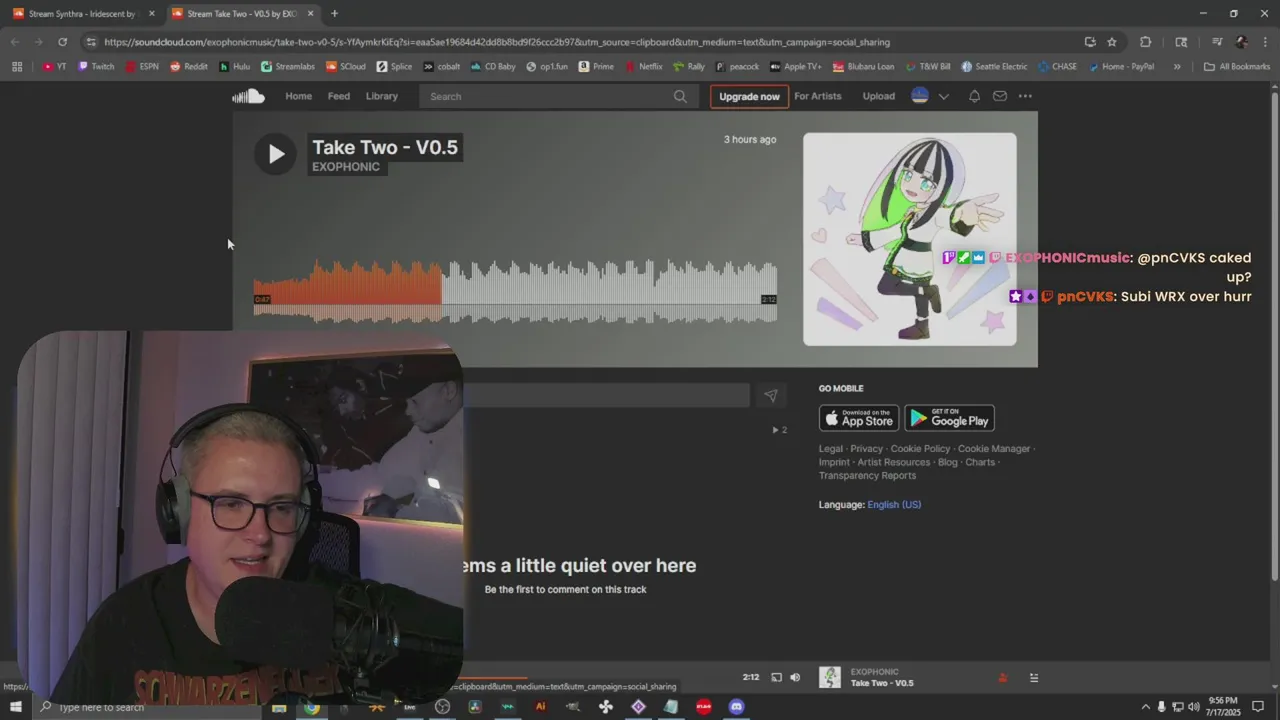Open the CHASE bookmark
Viewport: 1280px width, 720px height.
1057,67
